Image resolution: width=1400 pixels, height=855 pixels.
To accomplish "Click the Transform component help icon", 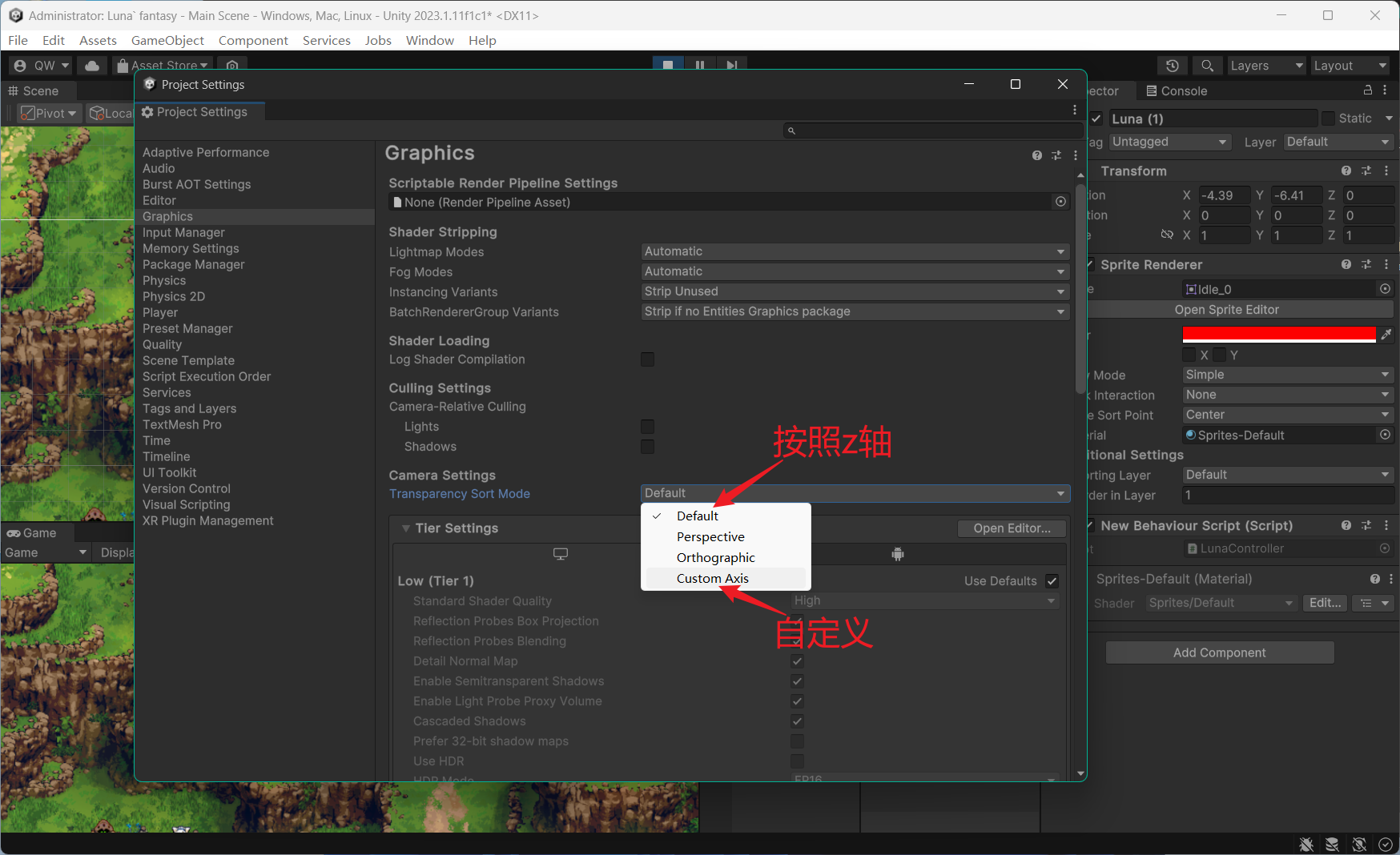I will [1346, 171].
